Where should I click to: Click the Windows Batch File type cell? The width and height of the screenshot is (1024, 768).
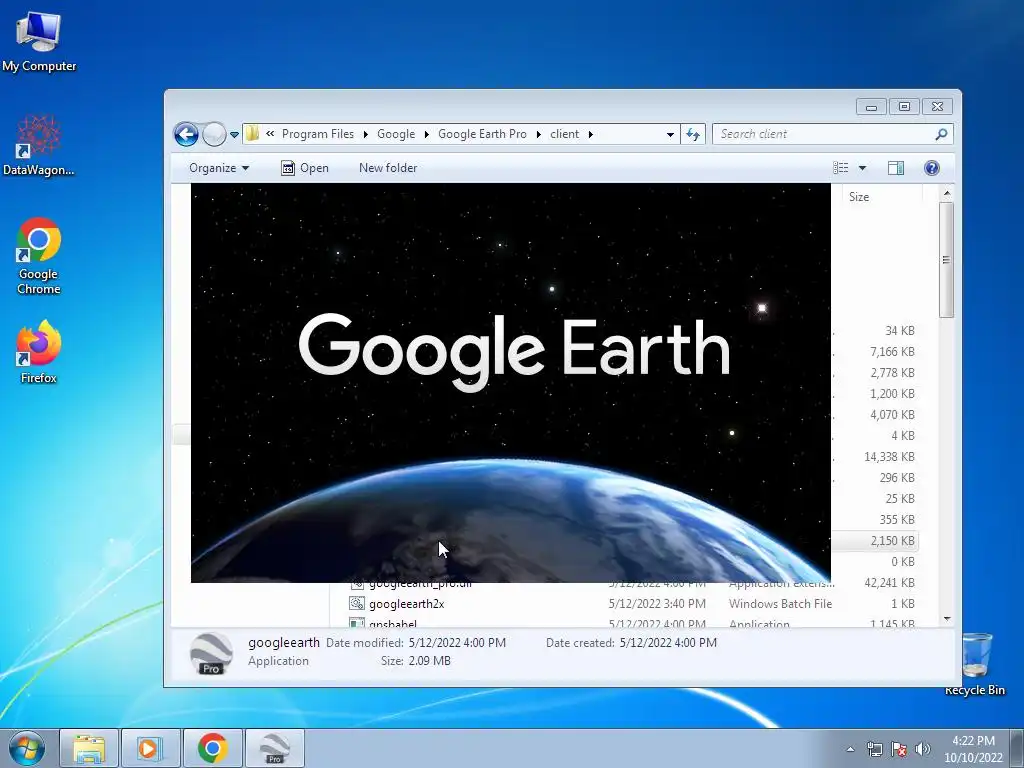780,604
